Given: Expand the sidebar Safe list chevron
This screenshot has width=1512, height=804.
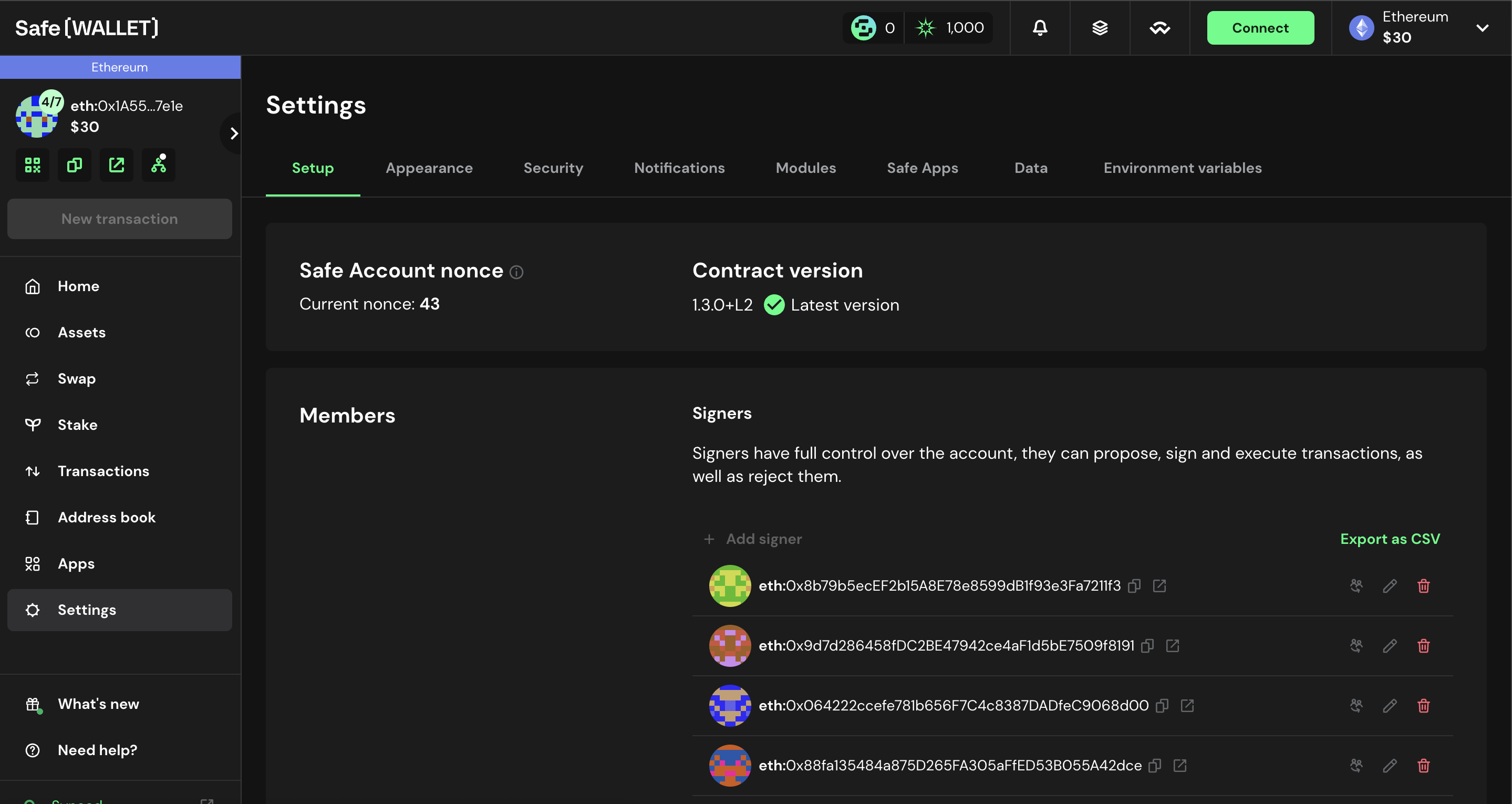Looking at the screenshot, I should pyautogui.click(x=234, y=133).
